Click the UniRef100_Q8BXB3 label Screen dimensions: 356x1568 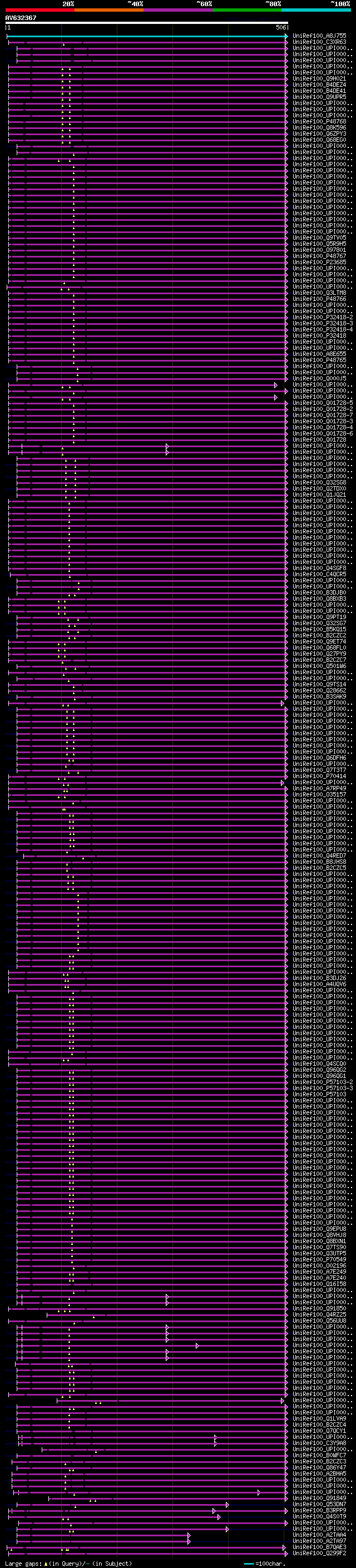(x=319, y=598)
